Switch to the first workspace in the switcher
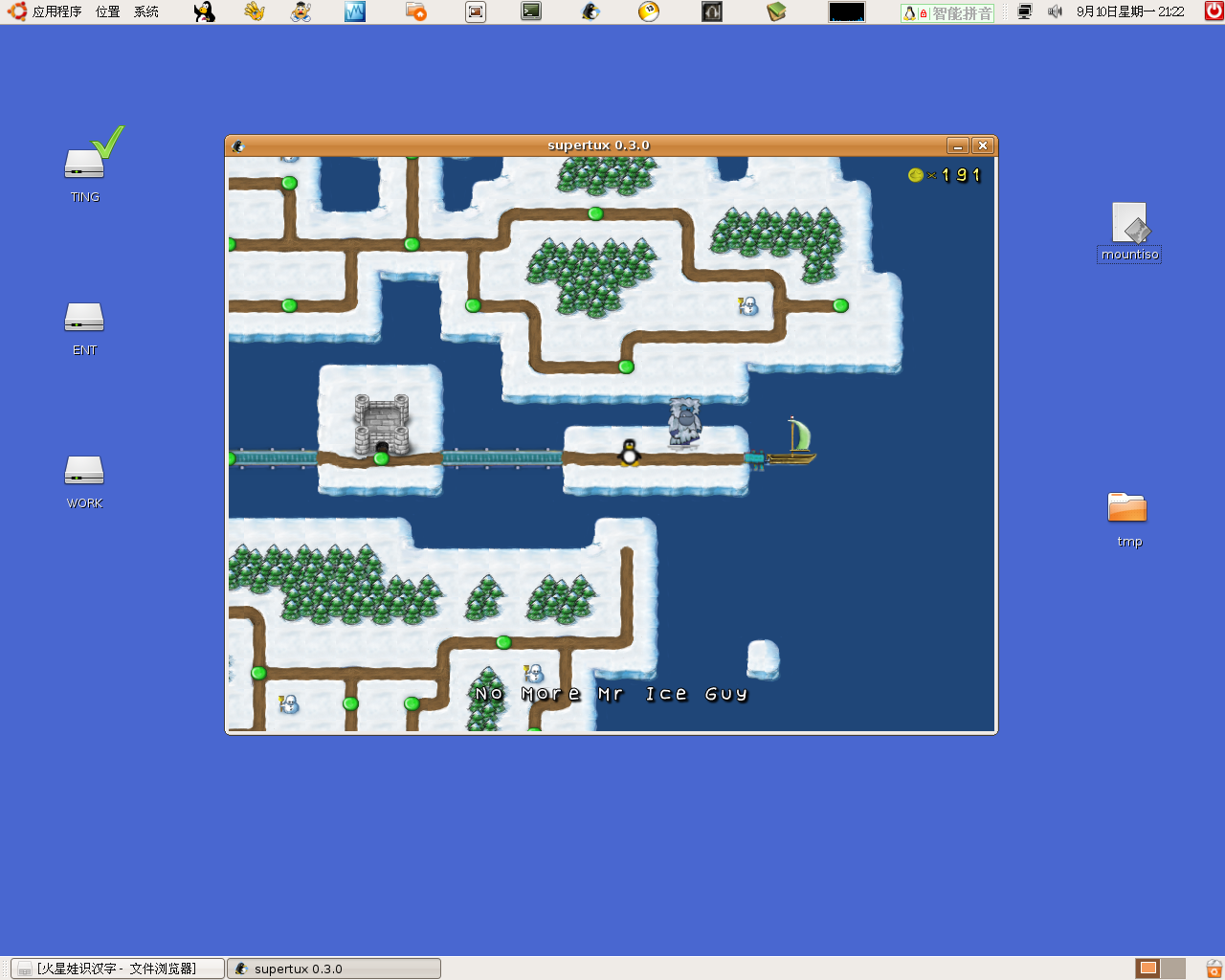This screenshot has width=1225, height=980. click(1148, 969)
